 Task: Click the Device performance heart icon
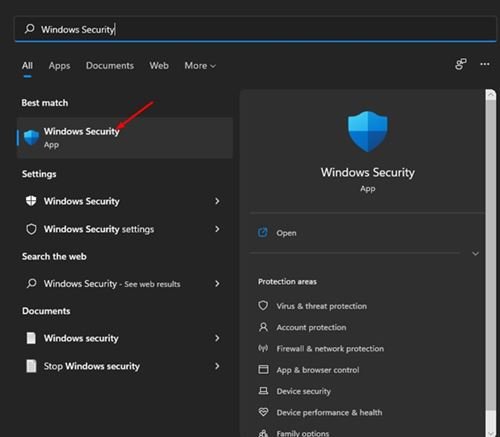263,412
